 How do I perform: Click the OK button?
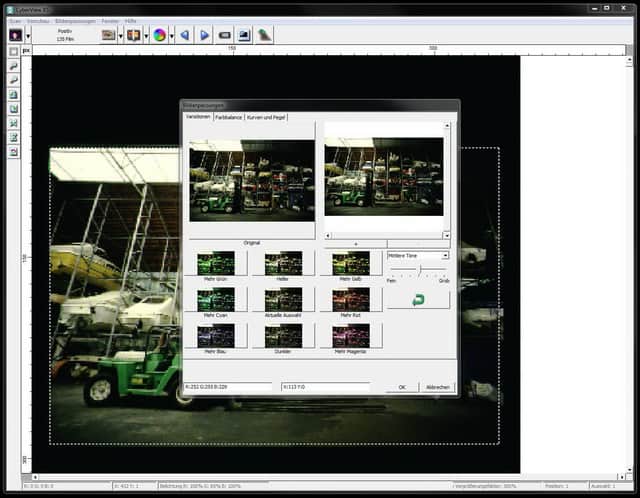point(401,387)
